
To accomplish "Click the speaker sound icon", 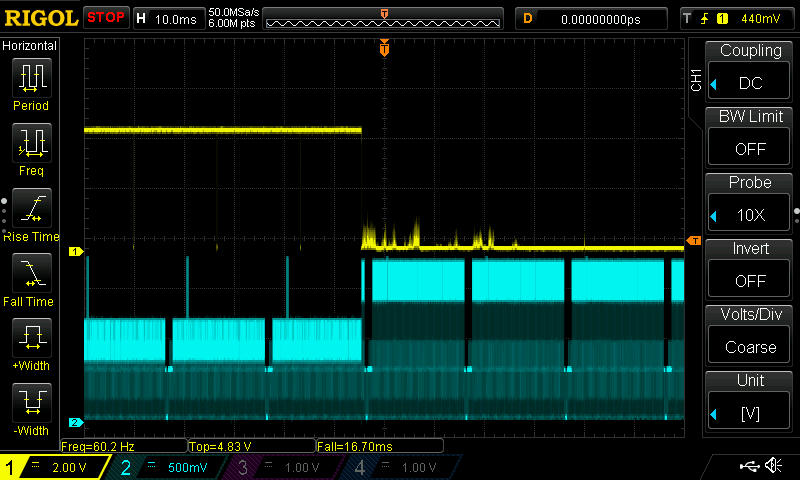I will tap(773, 466).
